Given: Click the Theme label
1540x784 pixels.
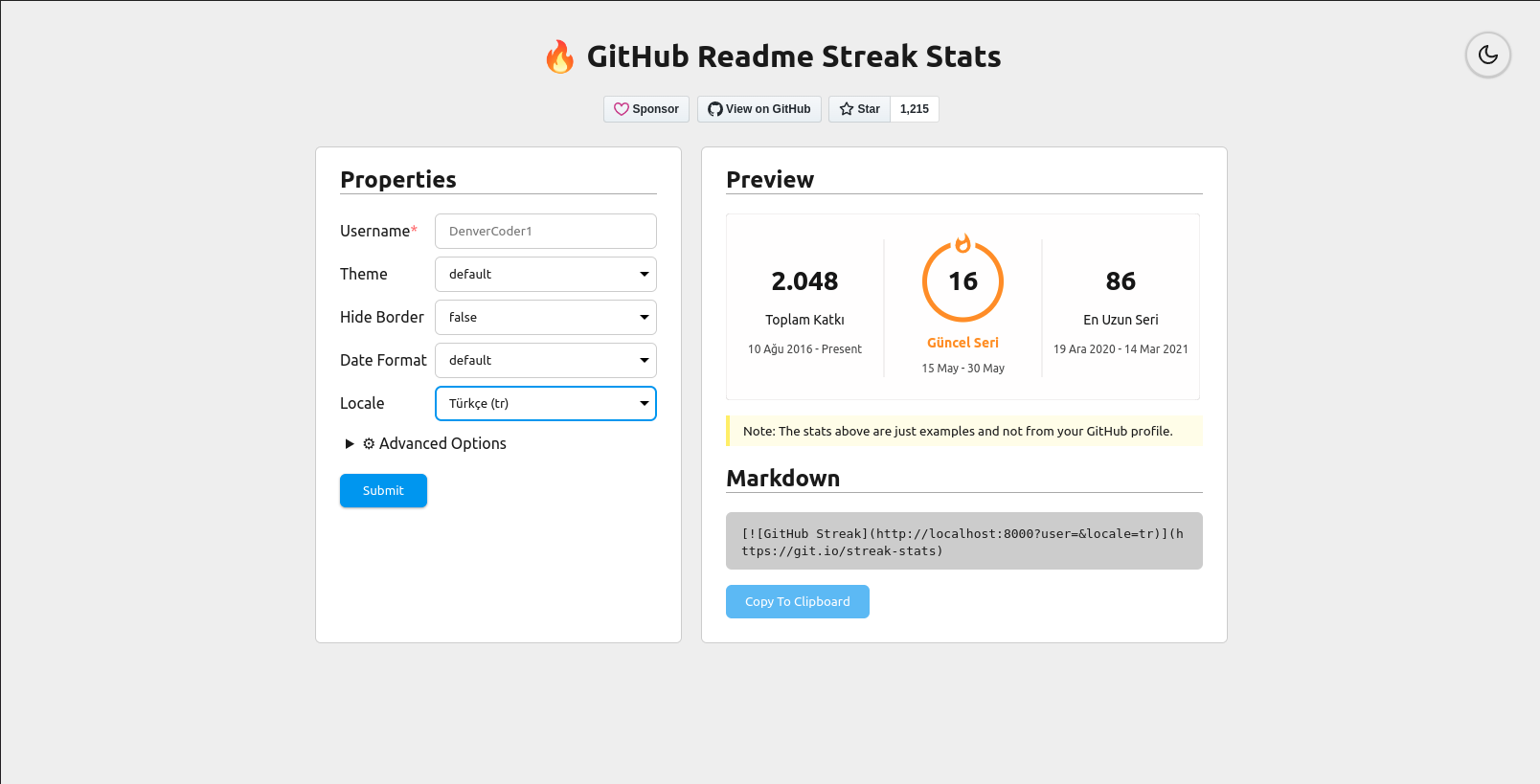Looking at the screenshot, I should 364,274.
